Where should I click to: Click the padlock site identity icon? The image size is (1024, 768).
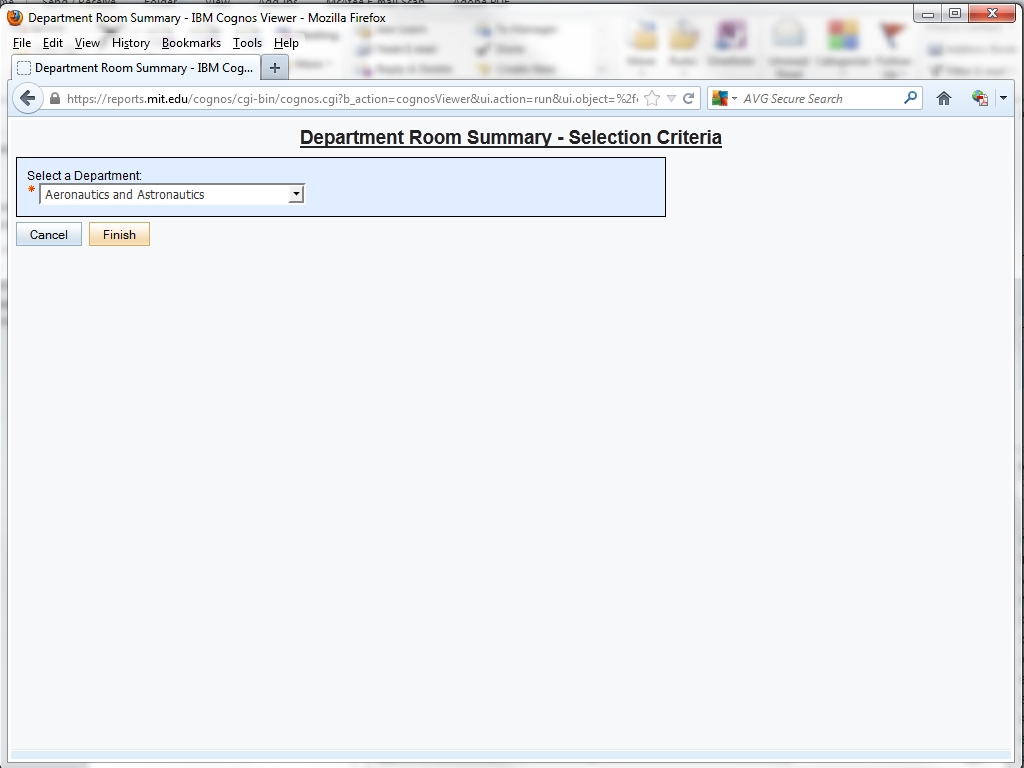click(x=55, y=98)
